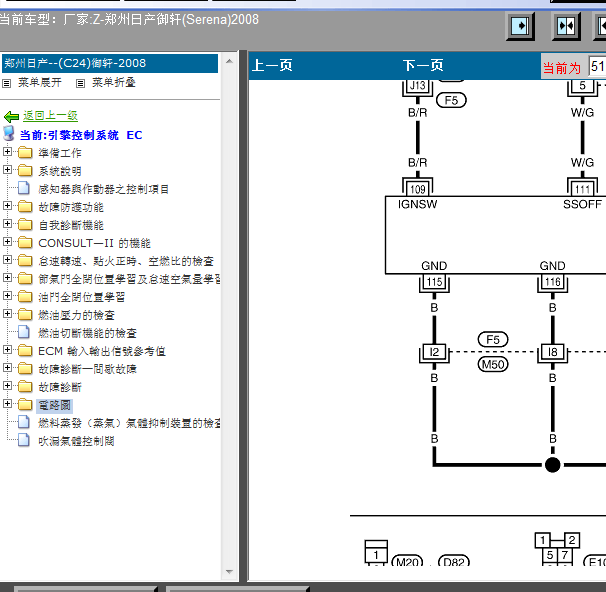Click the document icon for 感知器與作動器之控制項目

click(x=24, y=188)
